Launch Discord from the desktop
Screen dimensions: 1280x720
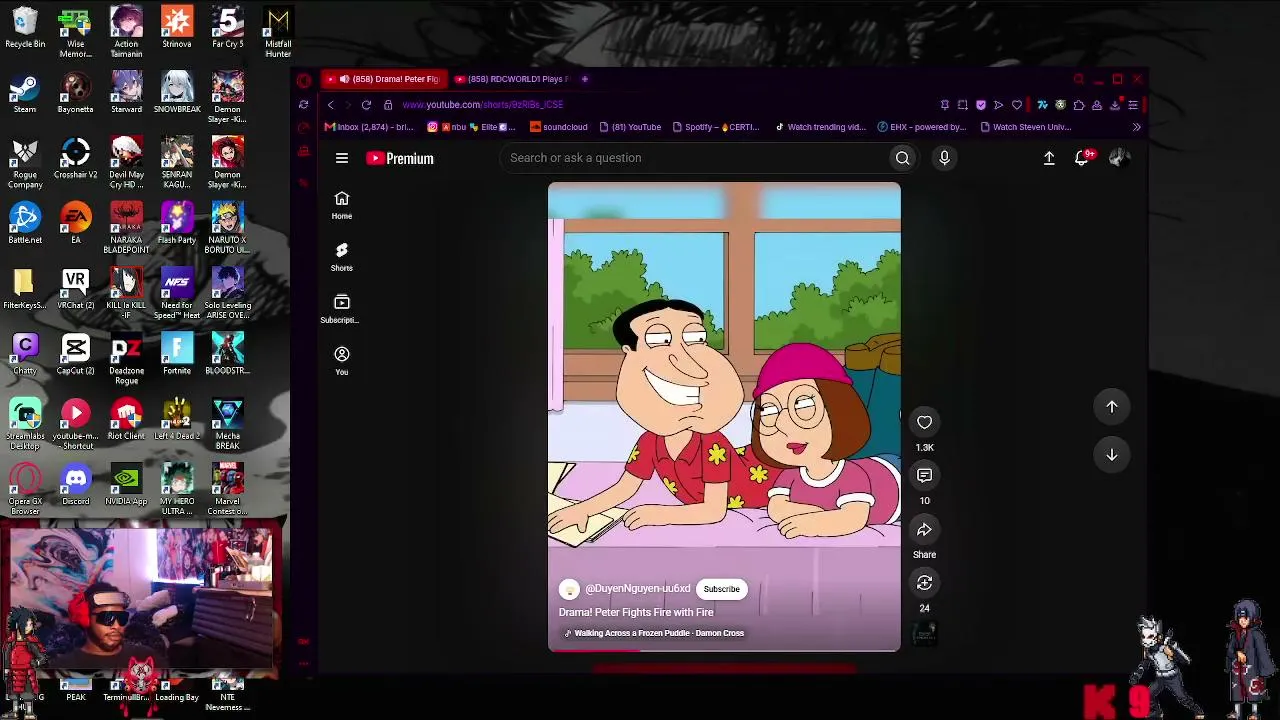pos(76,484)
